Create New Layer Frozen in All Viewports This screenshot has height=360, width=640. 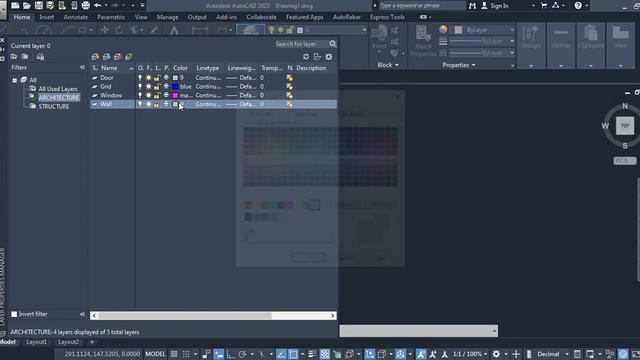pos(107,57)
